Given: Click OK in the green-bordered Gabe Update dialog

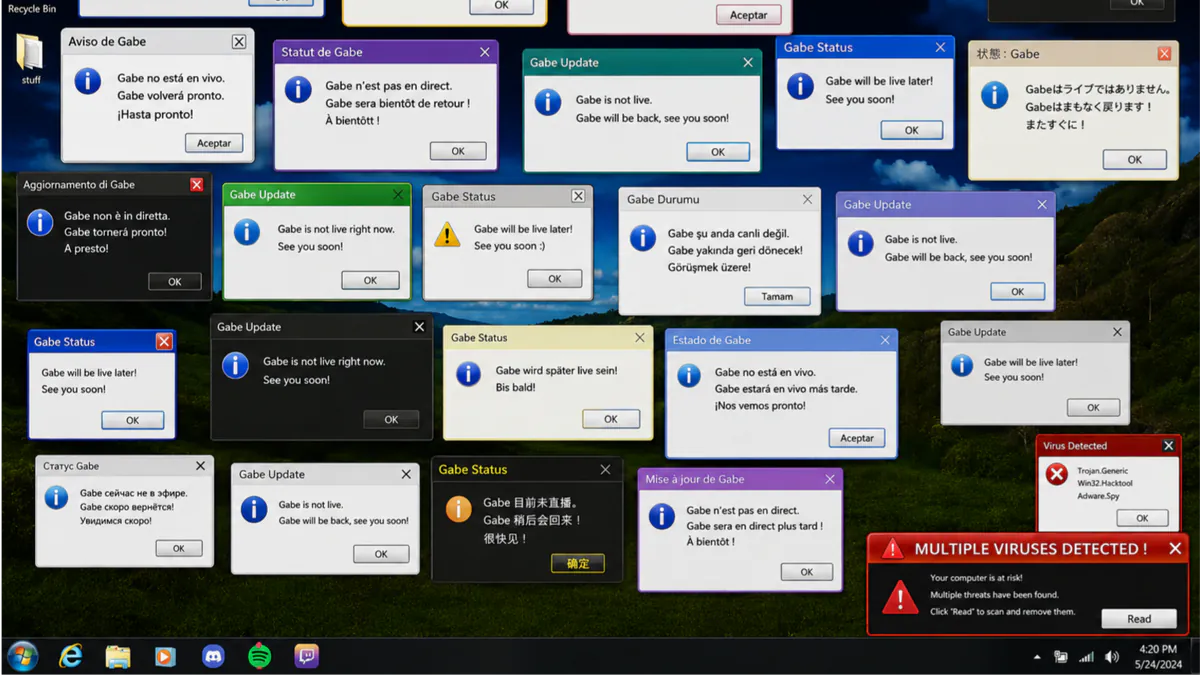Looking at the screenshot, I should click(370, 280).
